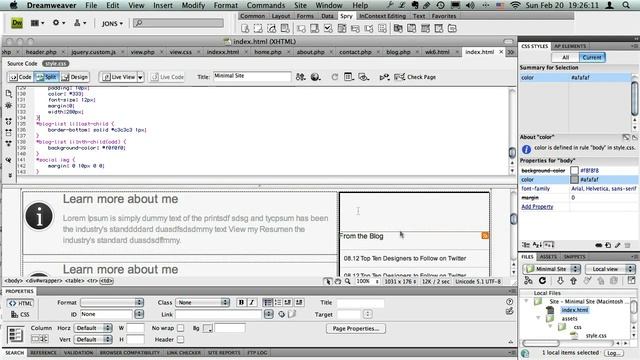The width and height of the screenshot is (640, 360).
Task: Click the Add Property link
Action: (537, 207)
